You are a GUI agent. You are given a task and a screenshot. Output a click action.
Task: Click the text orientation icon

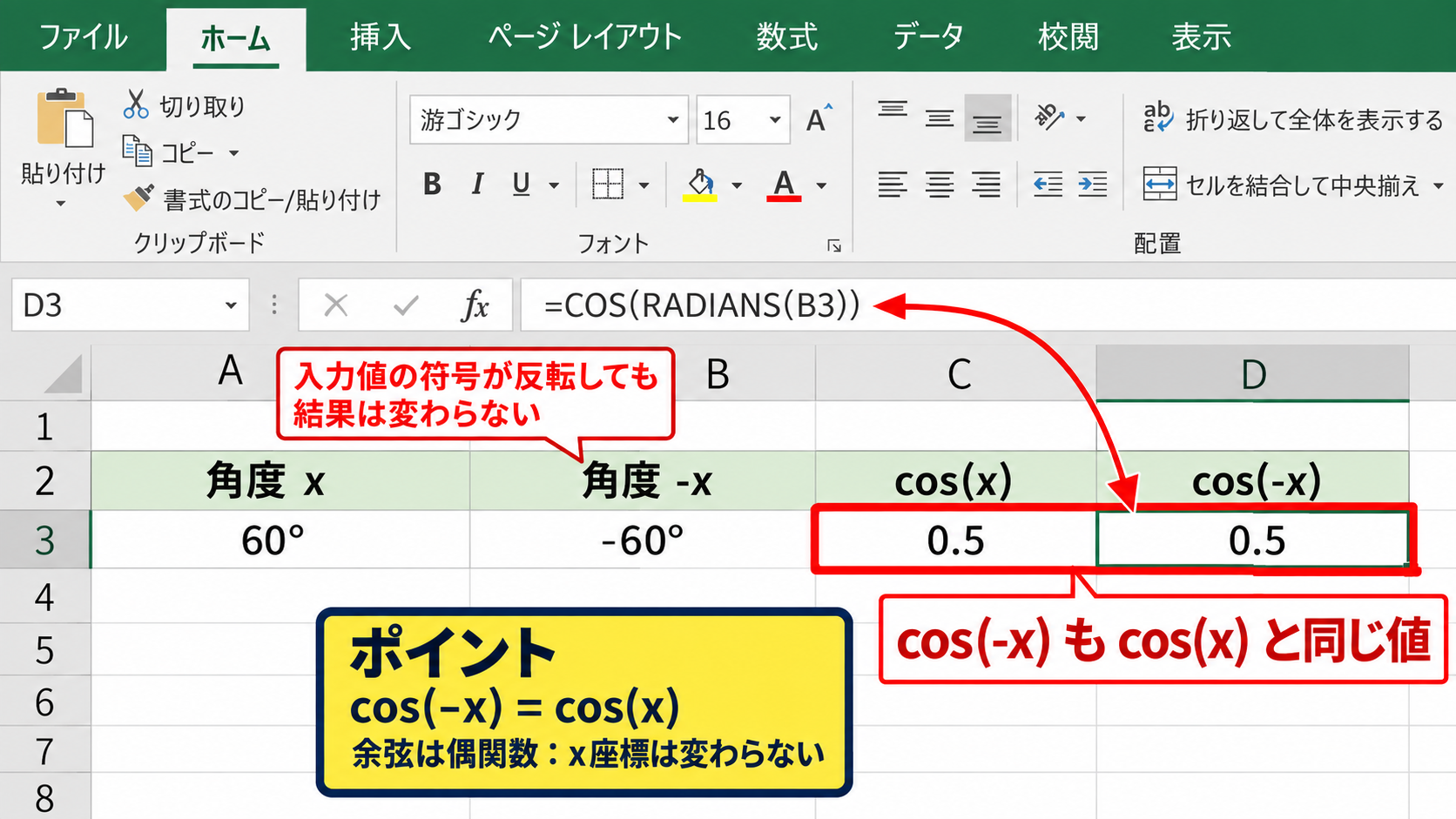1049,117
